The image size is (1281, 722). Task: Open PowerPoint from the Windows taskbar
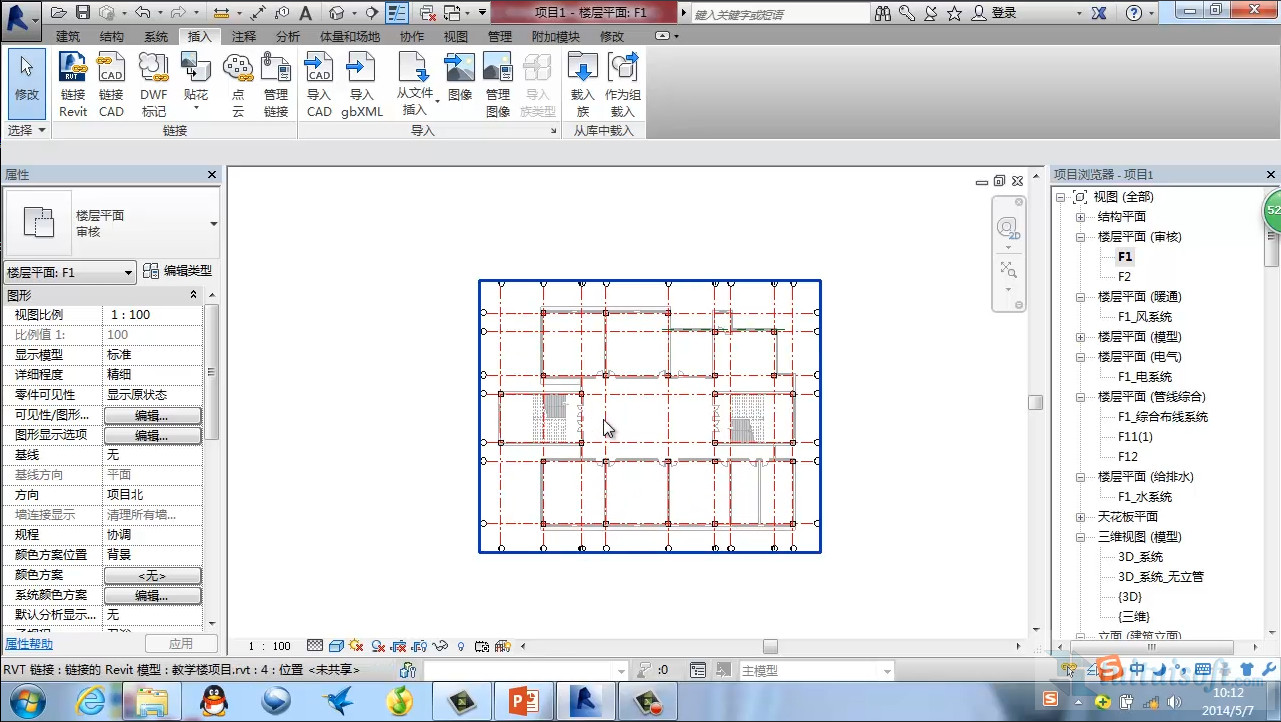click(524, 700)
